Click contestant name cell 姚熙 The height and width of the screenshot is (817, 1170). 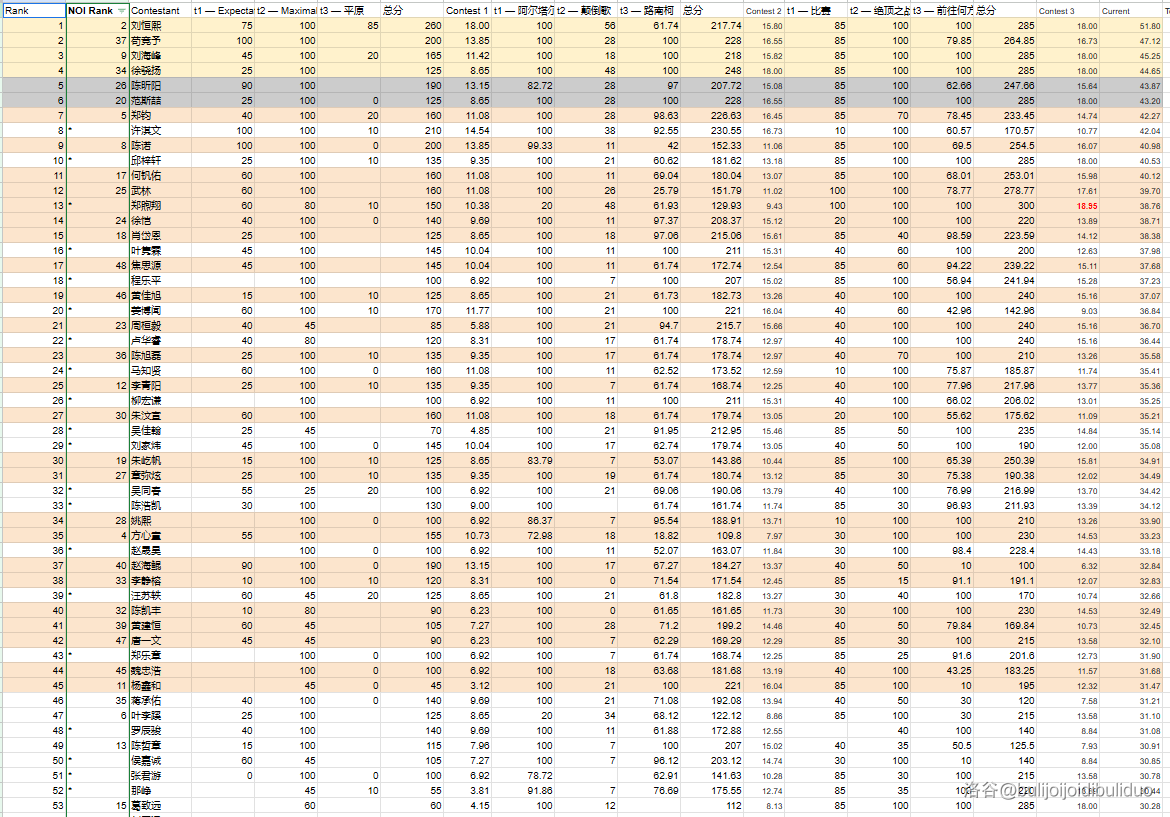tap(158, 521)
